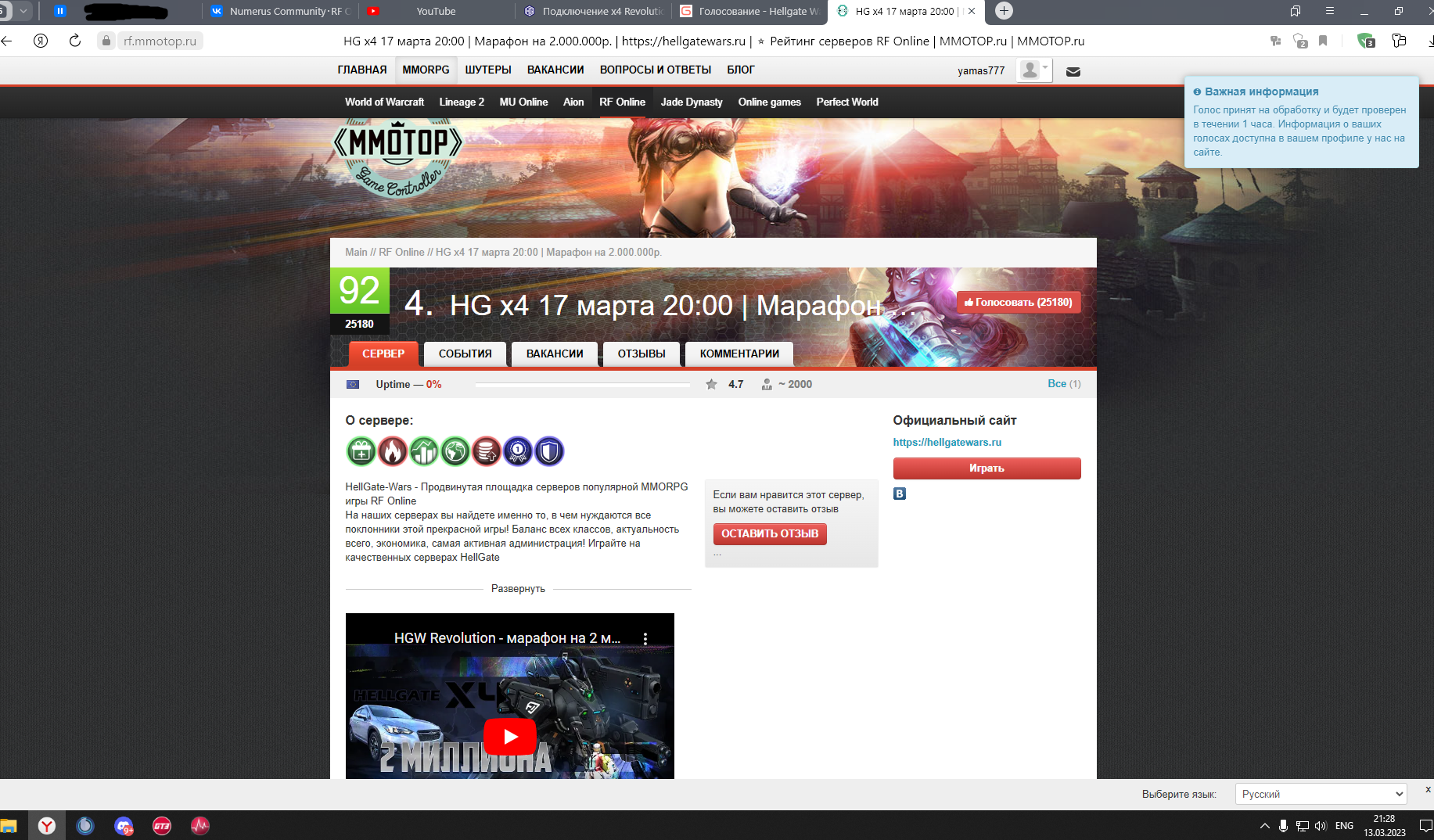
Task: Click the shield server badge
Action: (x=549, y=451)
